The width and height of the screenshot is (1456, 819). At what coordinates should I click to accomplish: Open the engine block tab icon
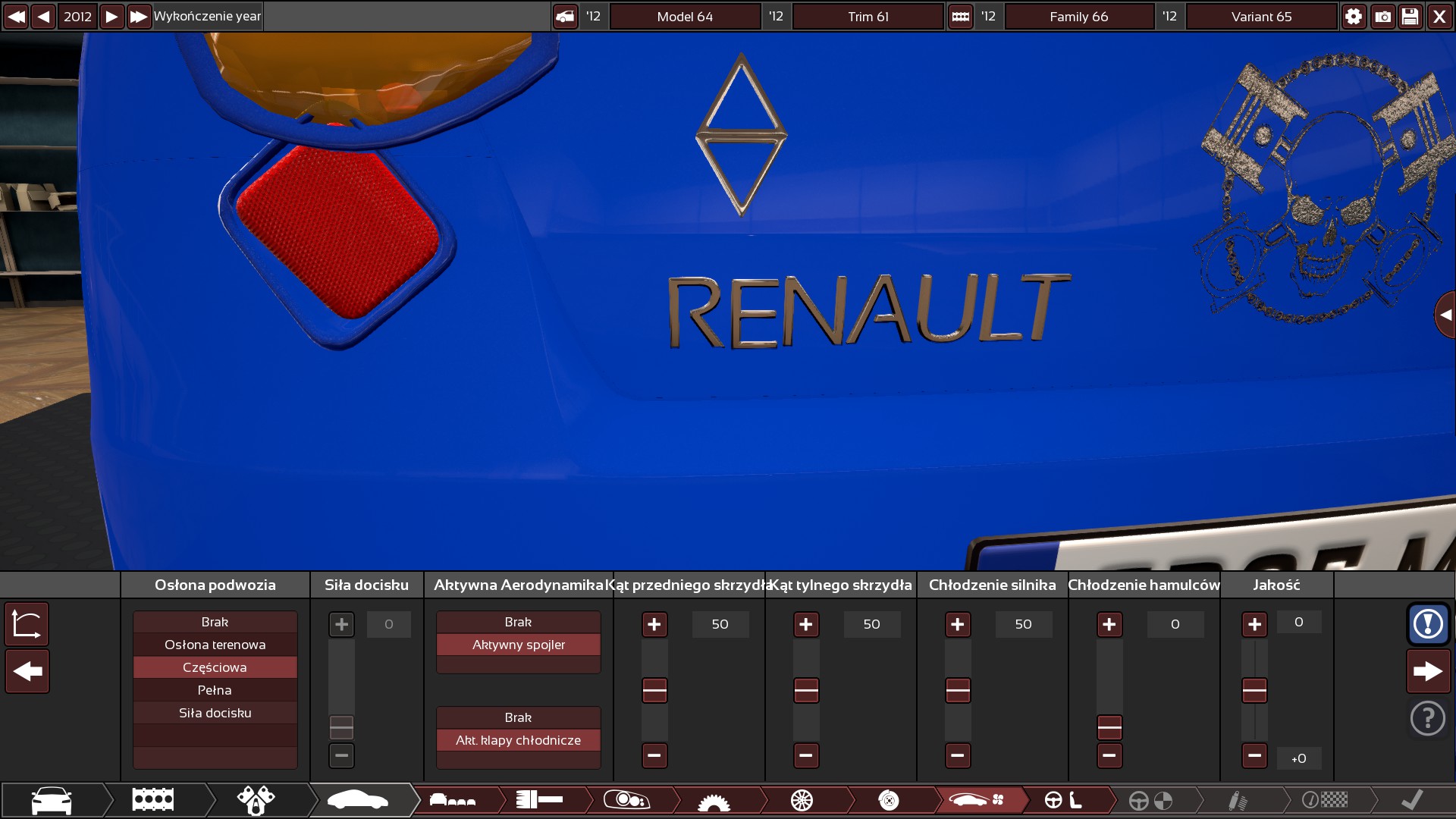pos(153,799)
